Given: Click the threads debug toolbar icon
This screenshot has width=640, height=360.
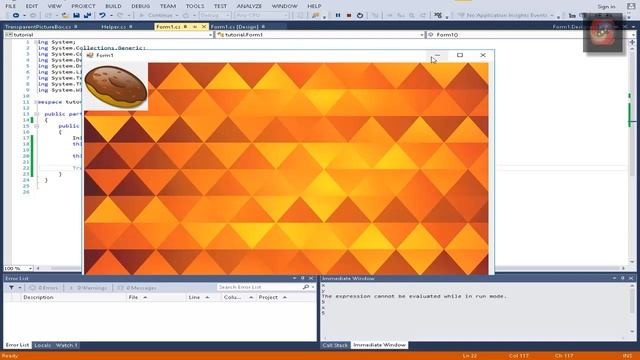Looking at the screenshot, I should pos(438,16).
